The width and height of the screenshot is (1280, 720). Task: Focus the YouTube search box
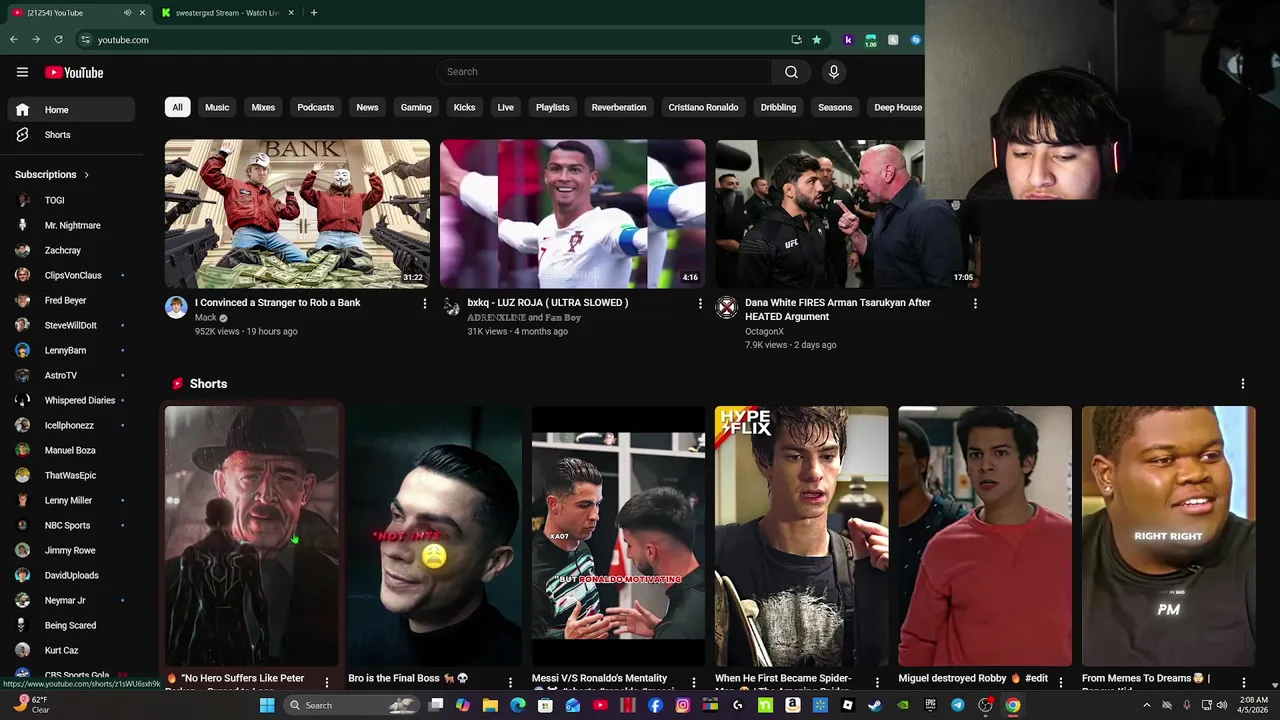click(x=604, y=72)
